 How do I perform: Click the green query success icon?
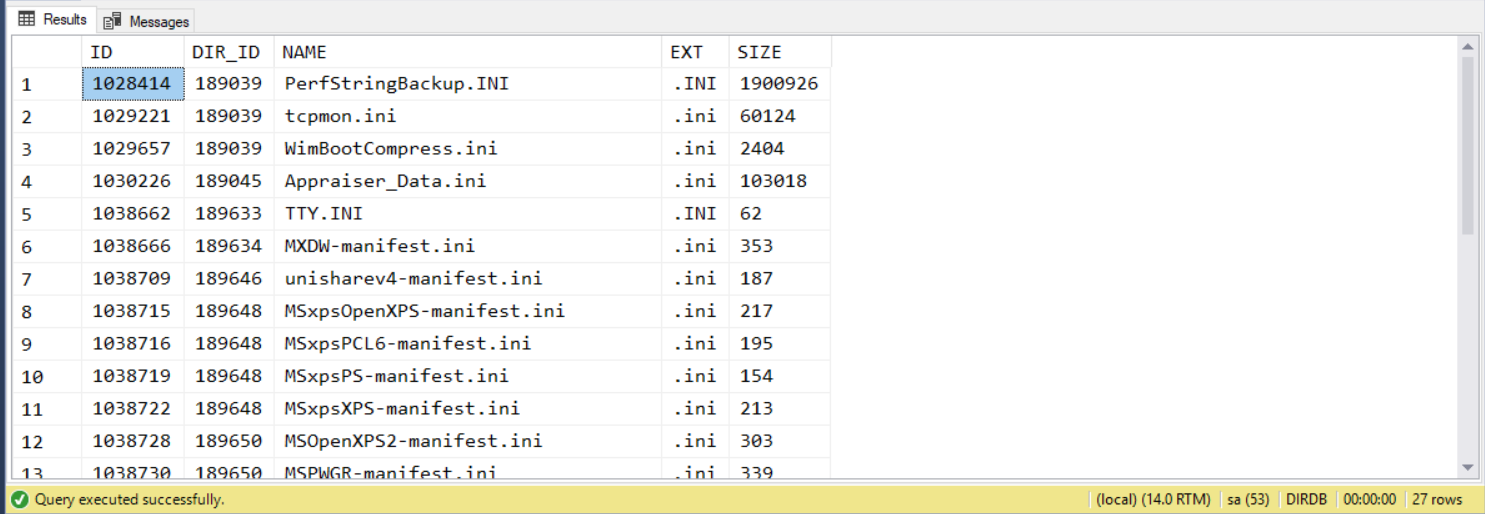click(x=19, y=499)
